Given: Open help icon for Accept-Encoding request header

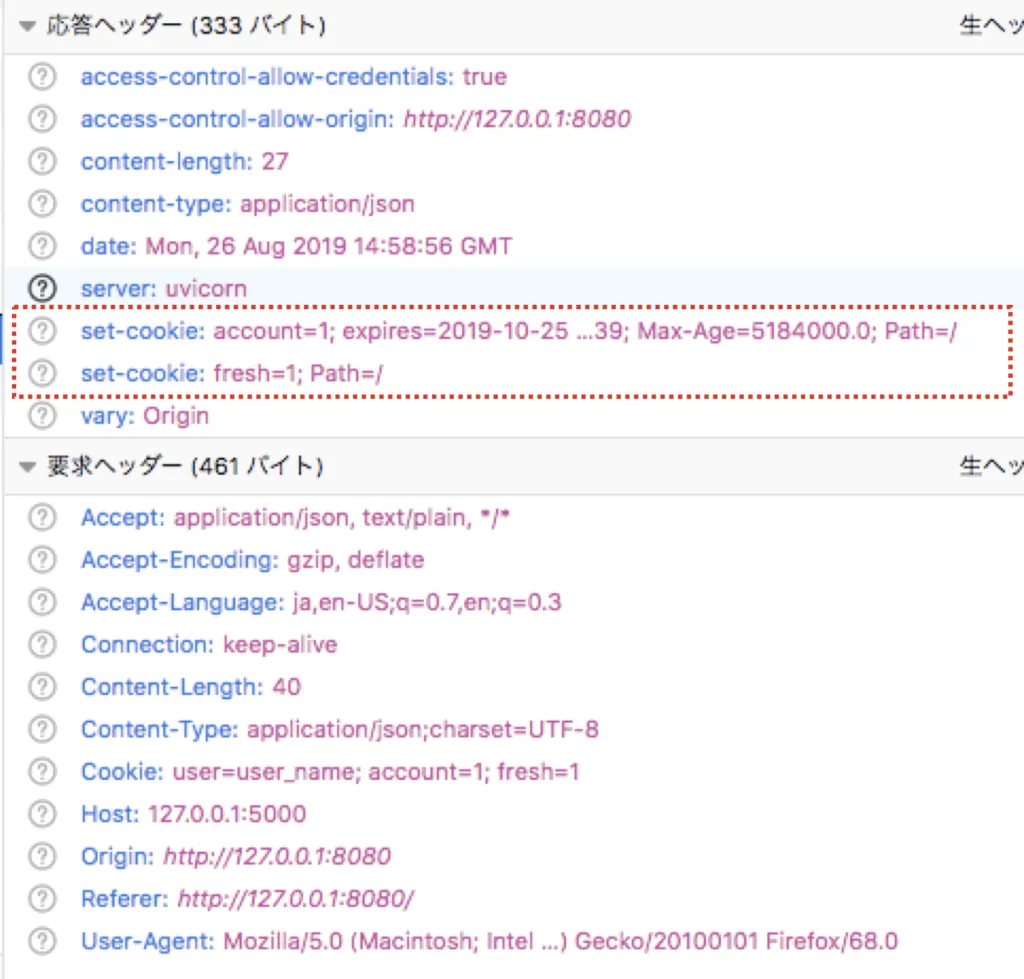Looking at the screenshot, I should tap(42, 560).
